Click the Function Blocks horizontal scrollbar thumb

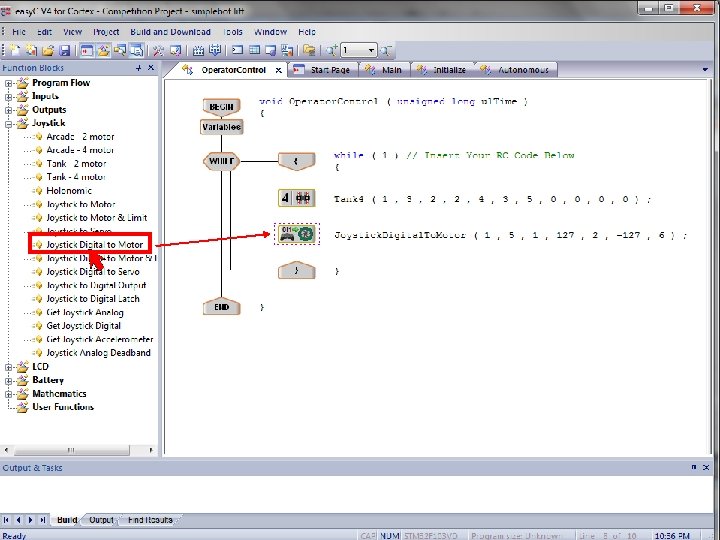72,450
